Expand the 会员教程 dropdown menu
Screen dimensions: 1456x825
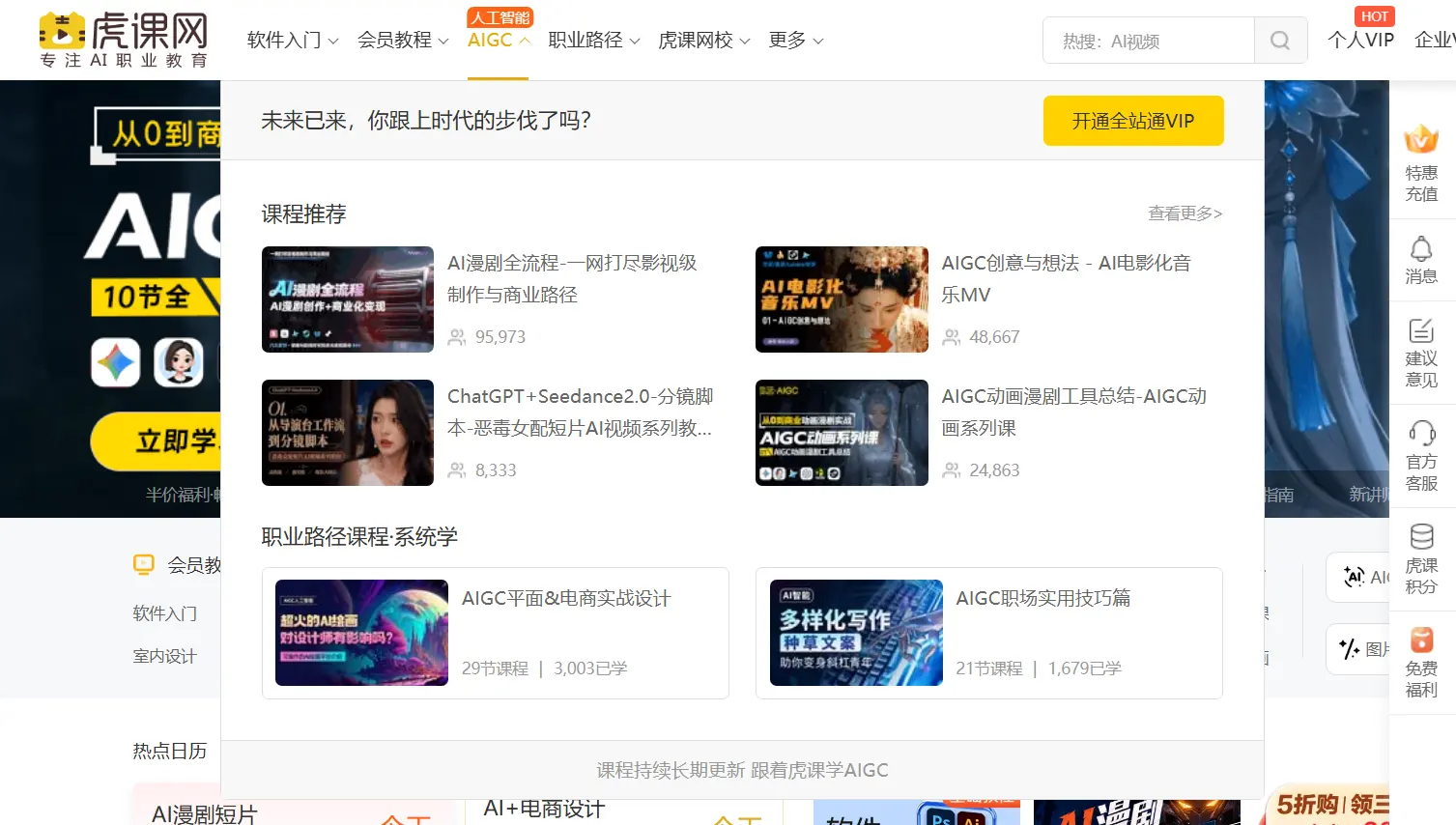[403, 41]
